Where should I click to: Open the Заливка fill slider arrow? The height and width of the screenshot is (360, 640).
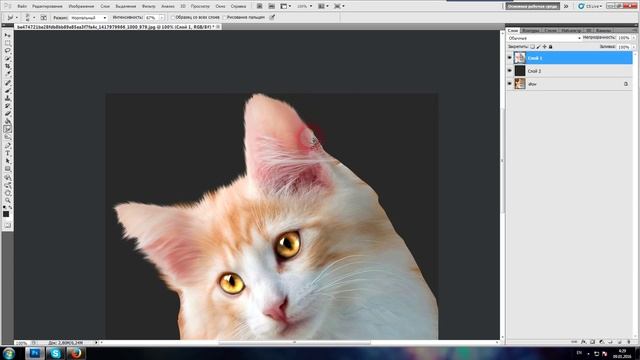point(633,47)
